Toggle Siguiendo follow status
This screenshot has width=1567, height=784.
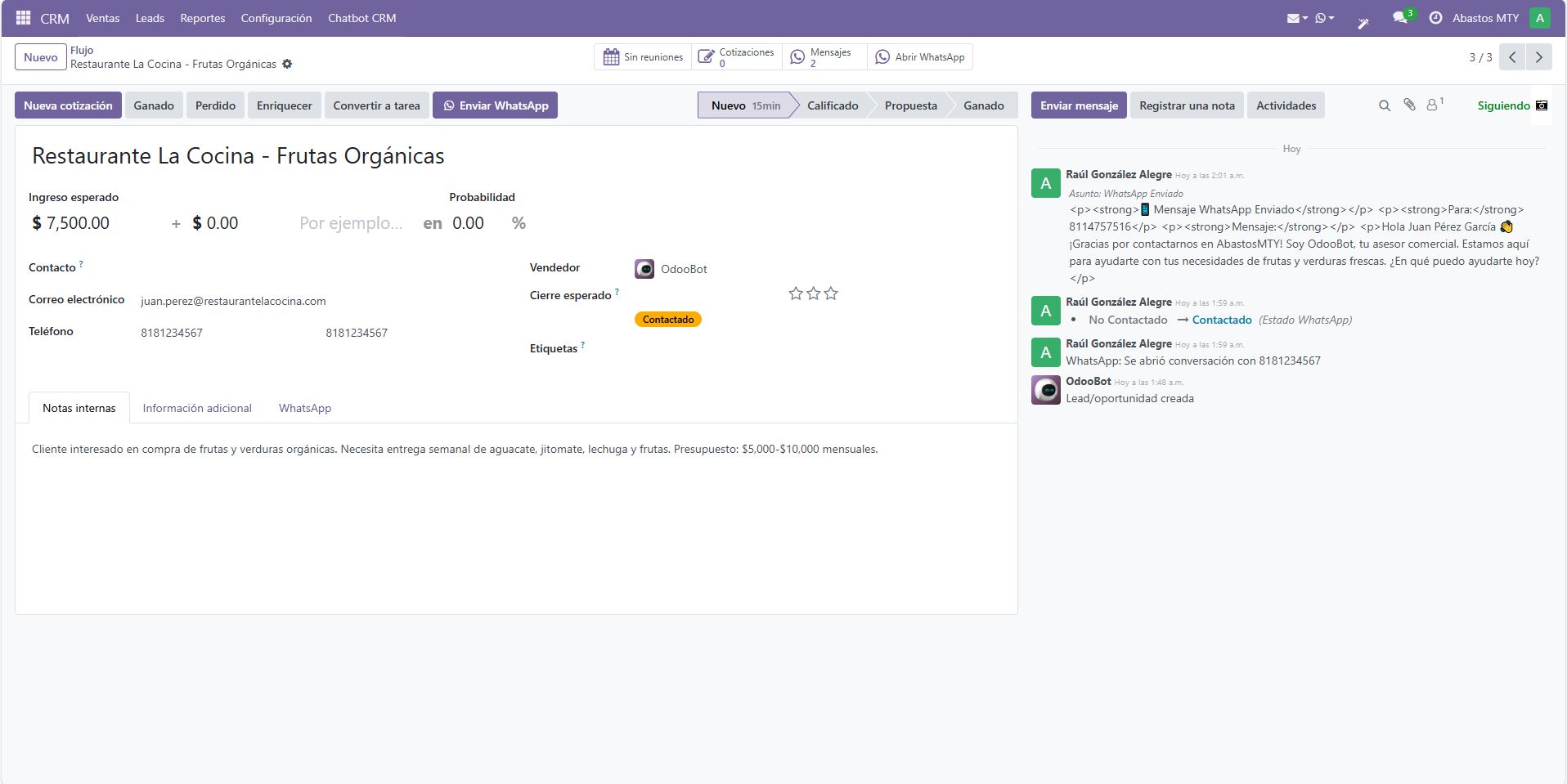1503,105
